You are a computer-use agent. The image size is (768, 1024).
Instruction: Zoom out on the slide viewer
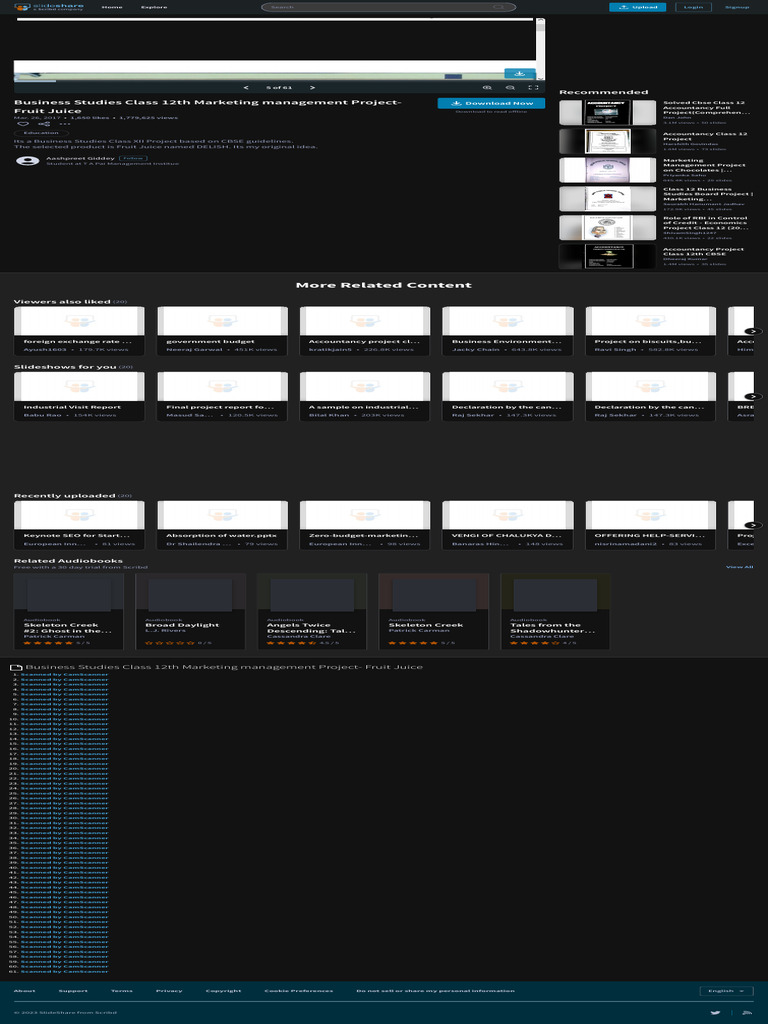pyautogui.click(x=510, y=88)
